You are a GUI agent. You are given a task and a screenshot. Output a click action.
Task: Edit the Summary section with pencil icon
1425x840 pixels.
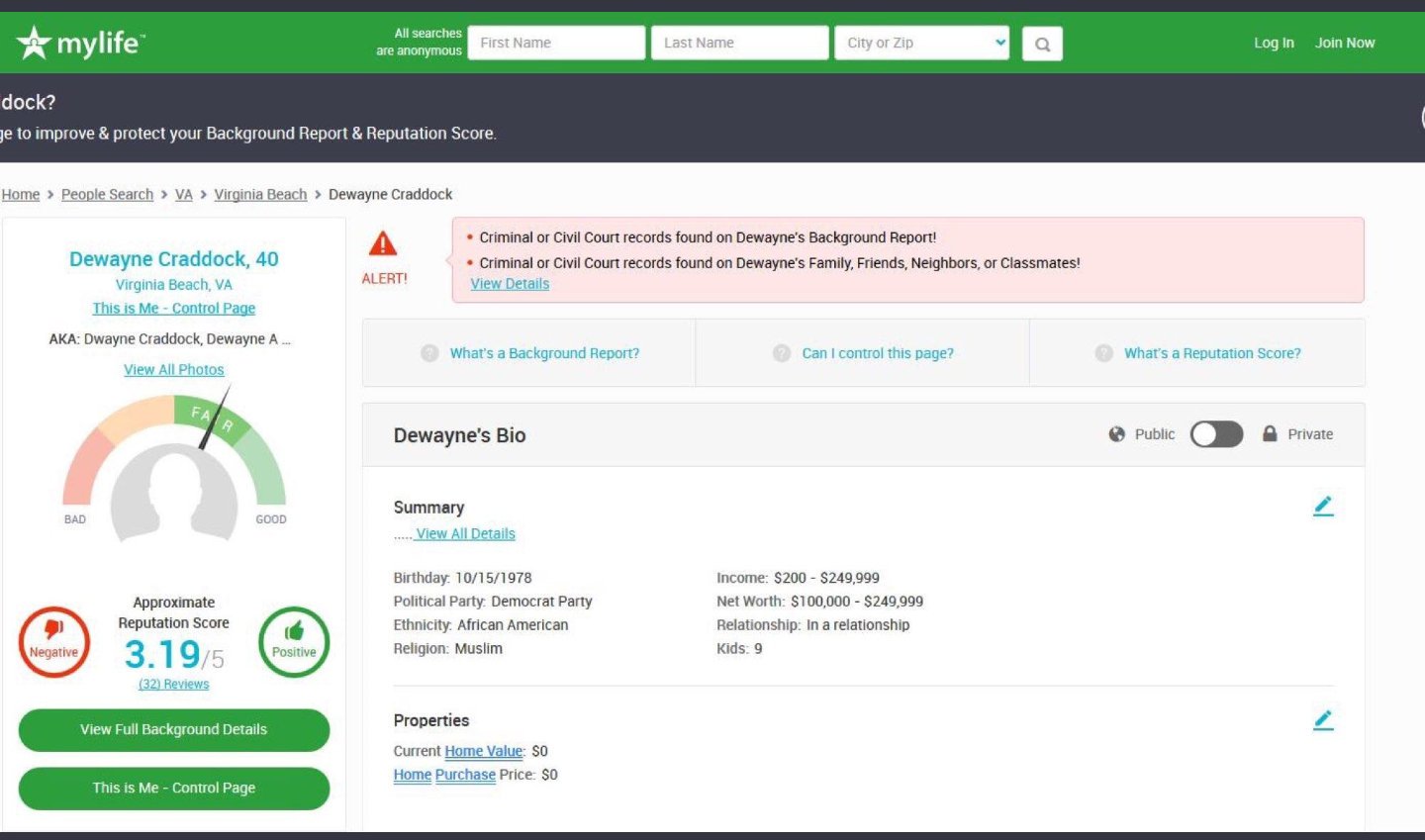1323,507
